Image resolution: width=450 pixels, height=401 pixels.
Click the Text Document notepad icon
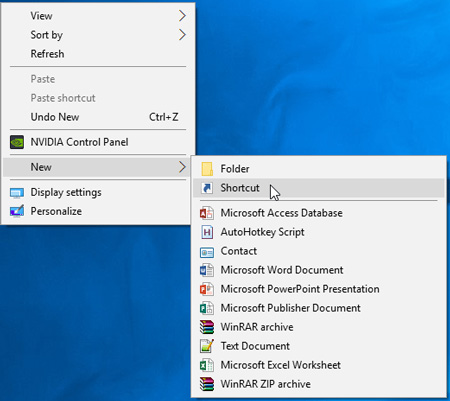207,346
